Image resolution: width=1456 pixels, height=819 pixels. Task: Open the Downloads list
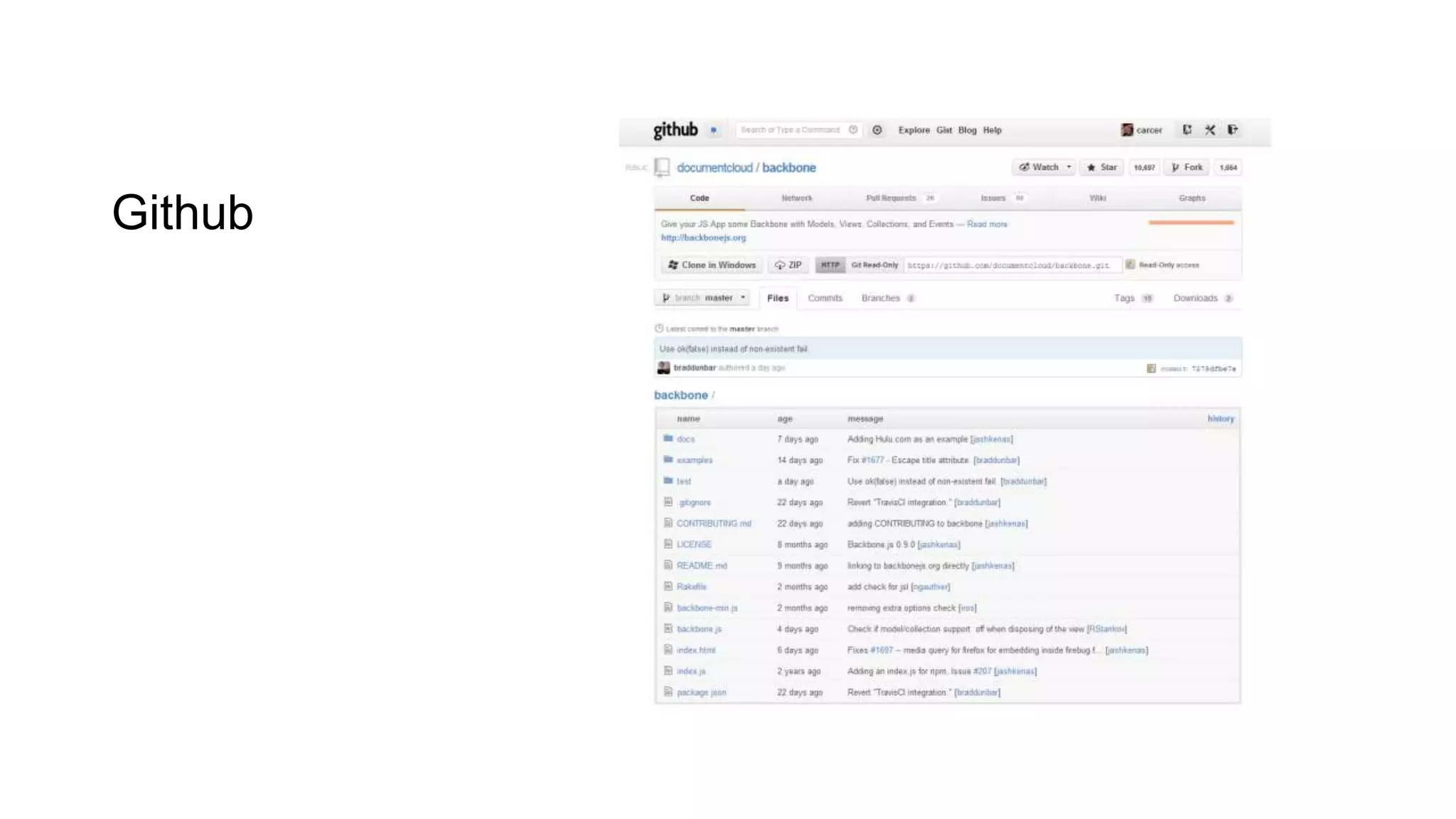point(1202,298)
